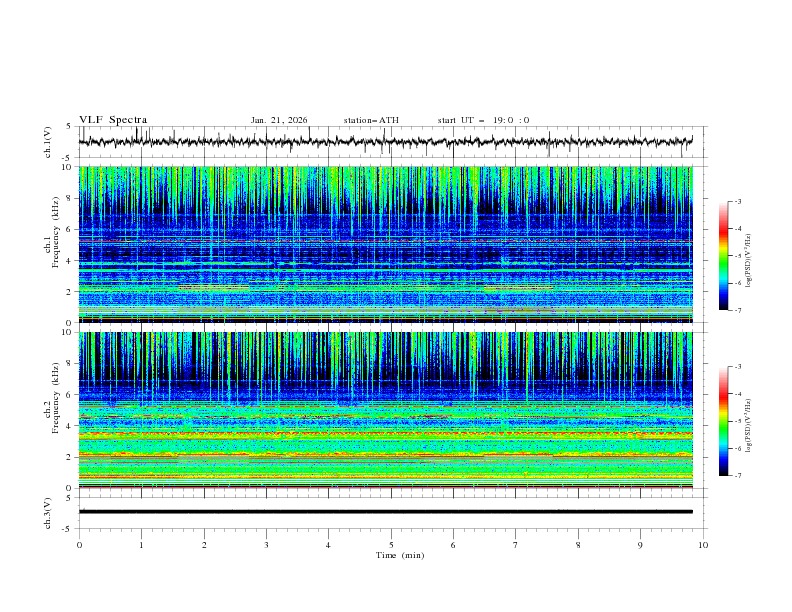Click the ch.2 "Frequency (kHz)" axis label
This screenshot has height=612, width=792.
tap(56, 398)
